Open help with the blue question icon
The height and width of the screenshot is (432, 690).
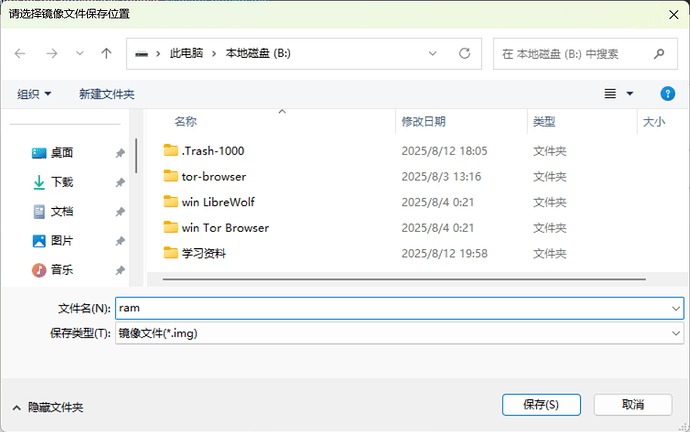click(668, 94)
